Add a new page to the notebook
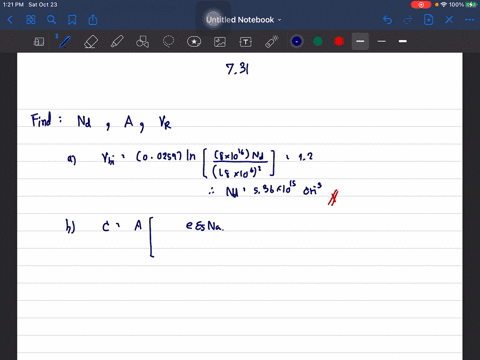This screenshot has width=480, height=360. tap(428, 20)
